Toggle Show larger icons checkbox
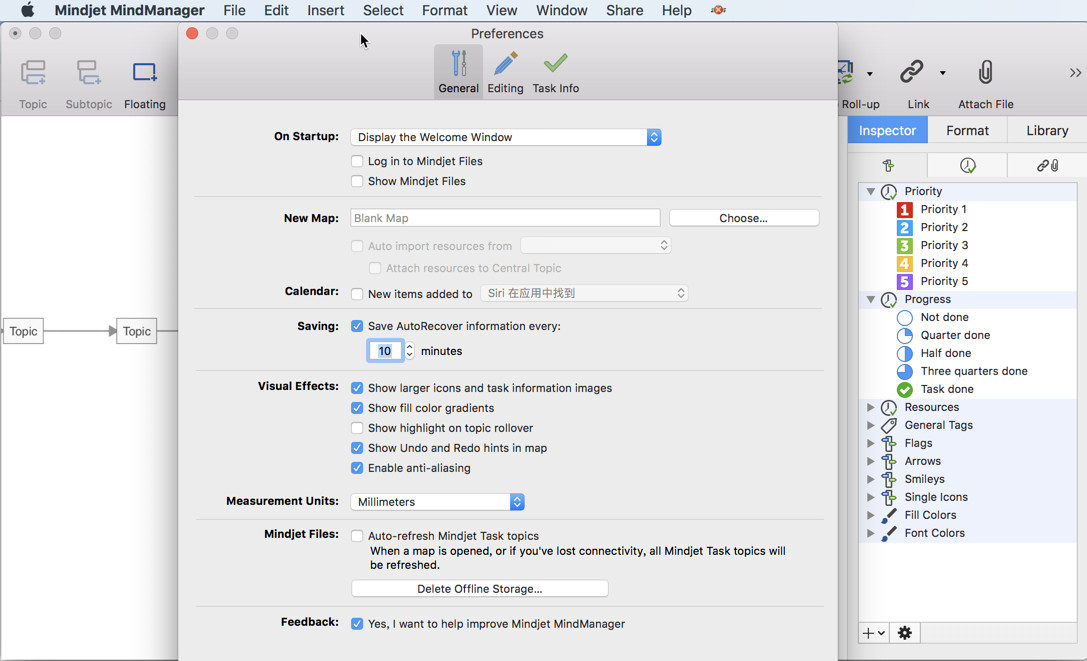The height and width of the screenshot is (661, 1087). pos(357,388)
